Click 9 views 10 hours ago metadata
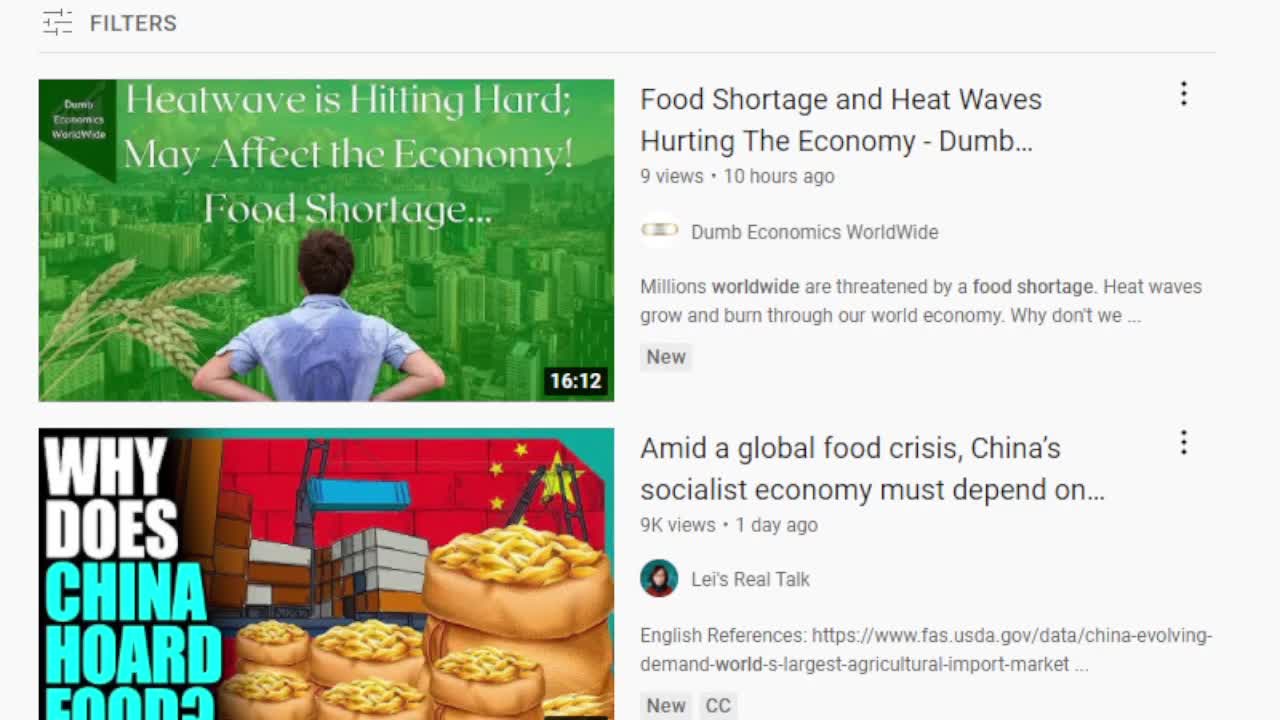Viewport: 1280px width, 720px height. (x=737, y=176)
